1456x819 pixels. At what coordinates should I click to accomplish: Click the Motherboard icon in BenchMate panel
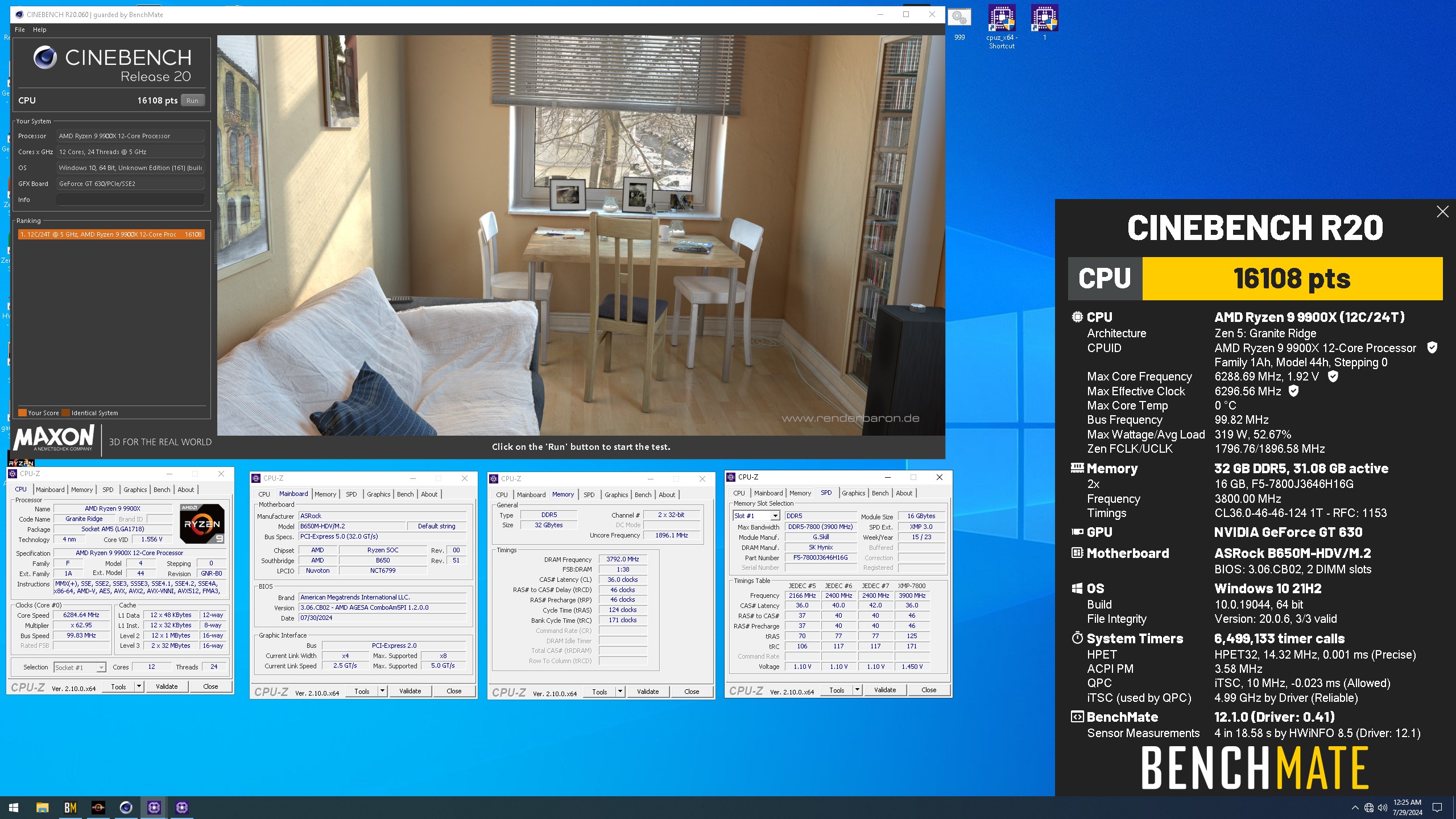coord(1077,552)
